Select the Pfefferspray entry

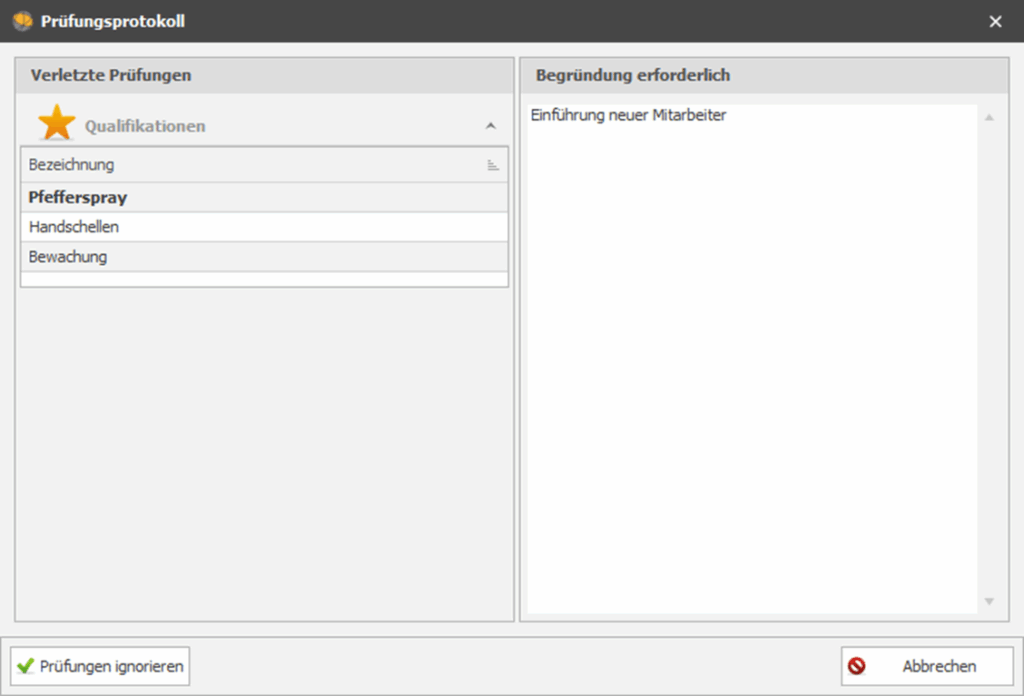tap(78, 197)
